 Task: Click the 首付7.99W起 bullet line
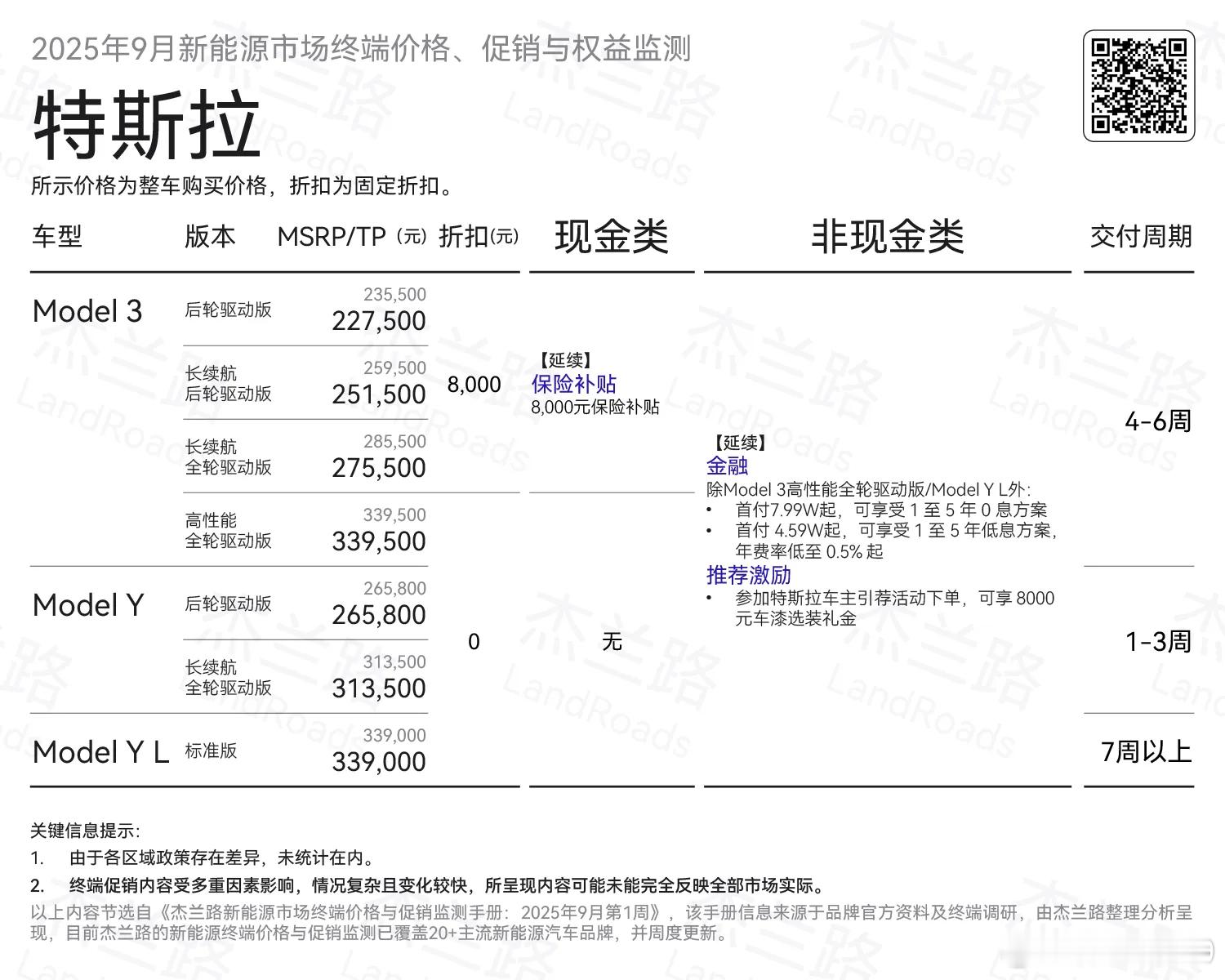point(891,510)
